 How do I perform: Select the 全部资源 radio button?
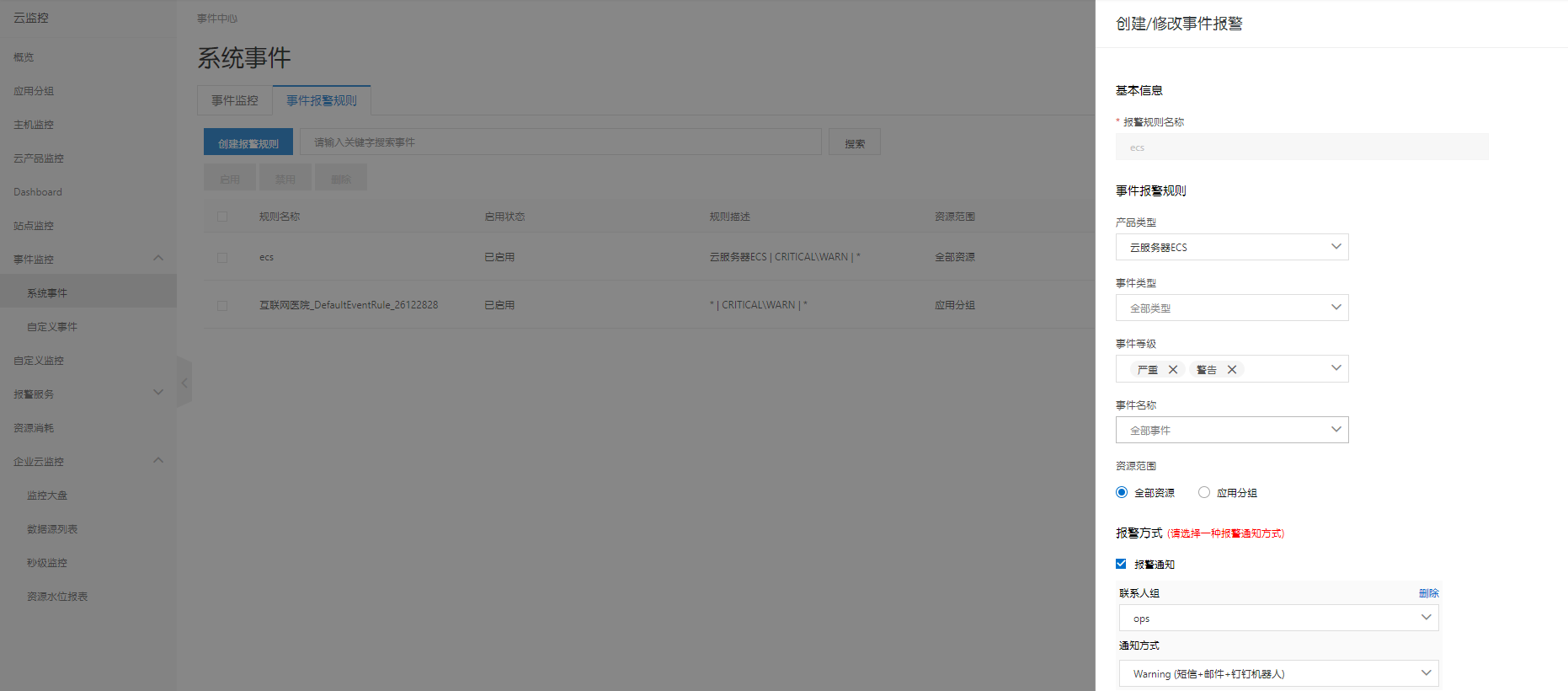(x=1122, y=492)
